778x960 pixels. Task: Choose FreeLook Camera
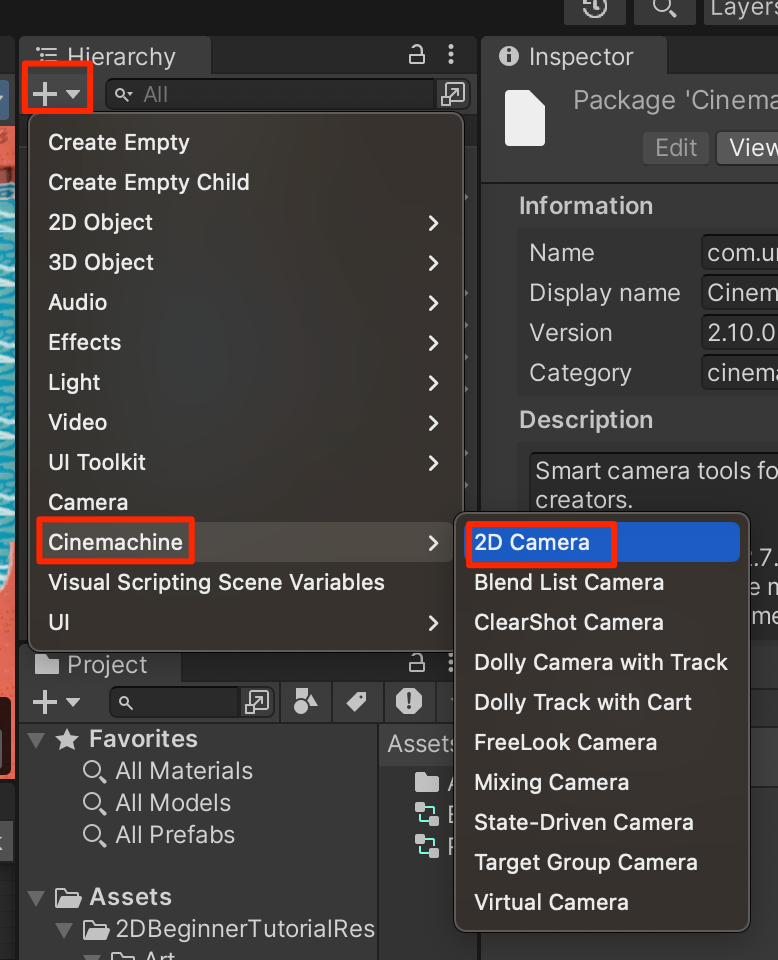pyautogui.click(x=602, y=742)
